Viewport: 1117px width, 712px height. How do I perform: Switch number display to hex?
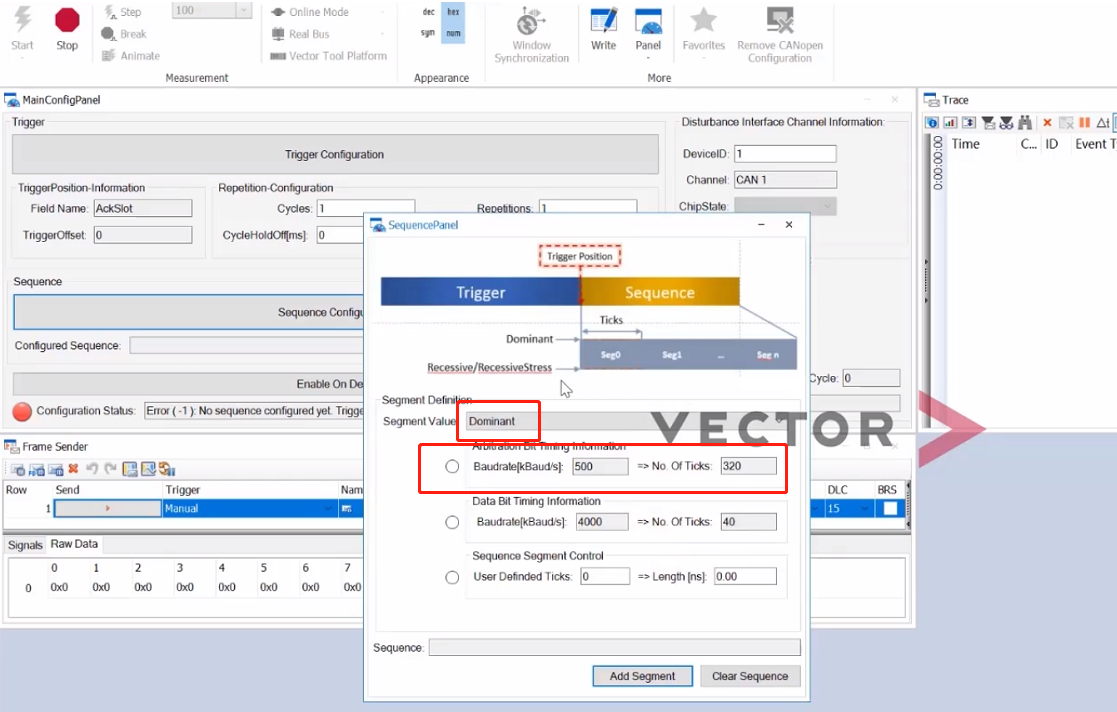click(x=453, y=12)
